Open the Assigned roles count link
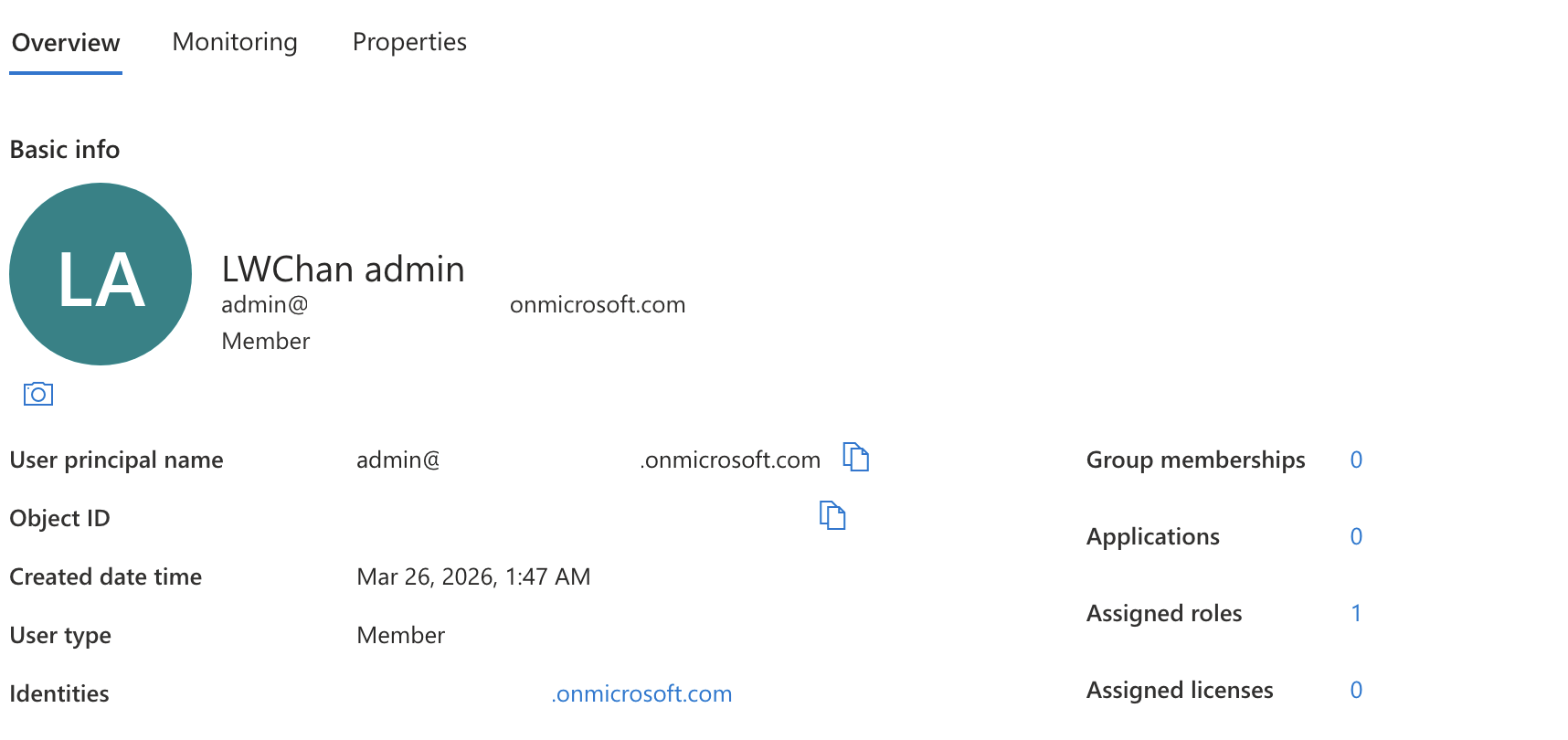Screen dimensions: 1568x740 [1356, 613]
